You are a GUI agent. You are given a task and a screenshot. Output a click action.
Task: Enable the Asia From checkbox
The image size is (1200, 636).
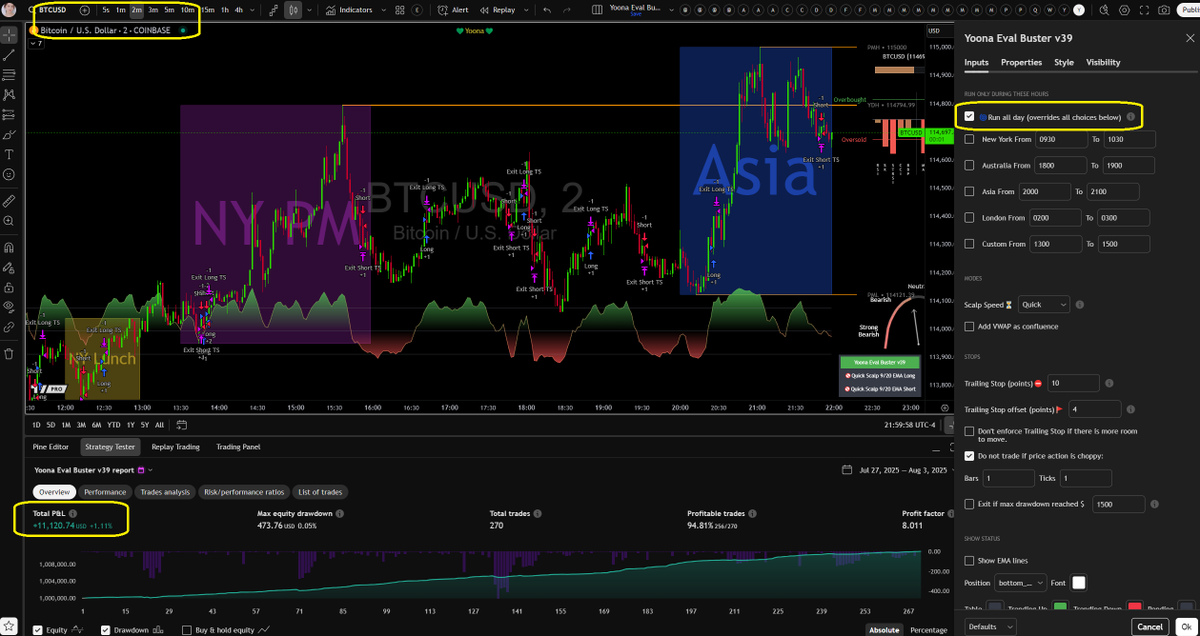click(x=969, y=191)
